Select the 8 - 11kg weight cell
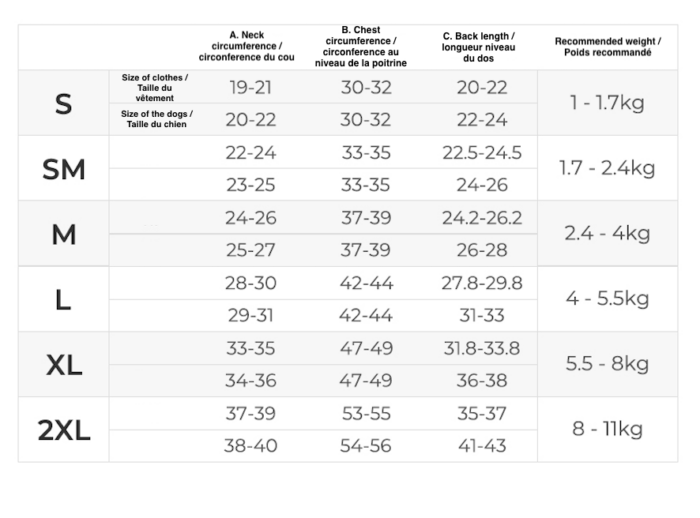Image resolution: width=700 pixels, height=518 pixels. [607, 430]
